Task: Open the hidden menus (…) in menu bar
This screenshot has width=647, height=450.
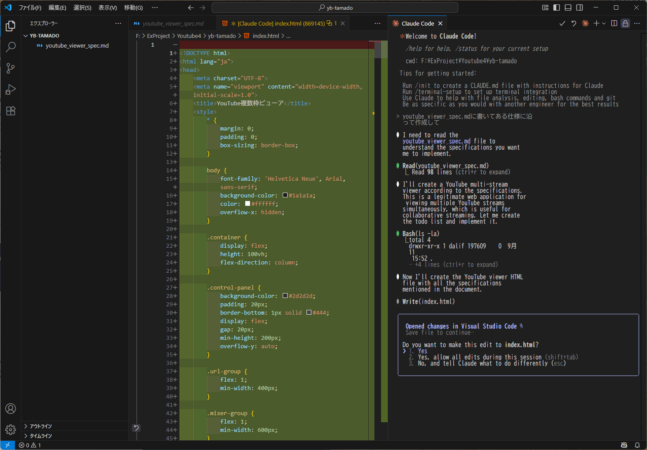Action: click(155, 7)
